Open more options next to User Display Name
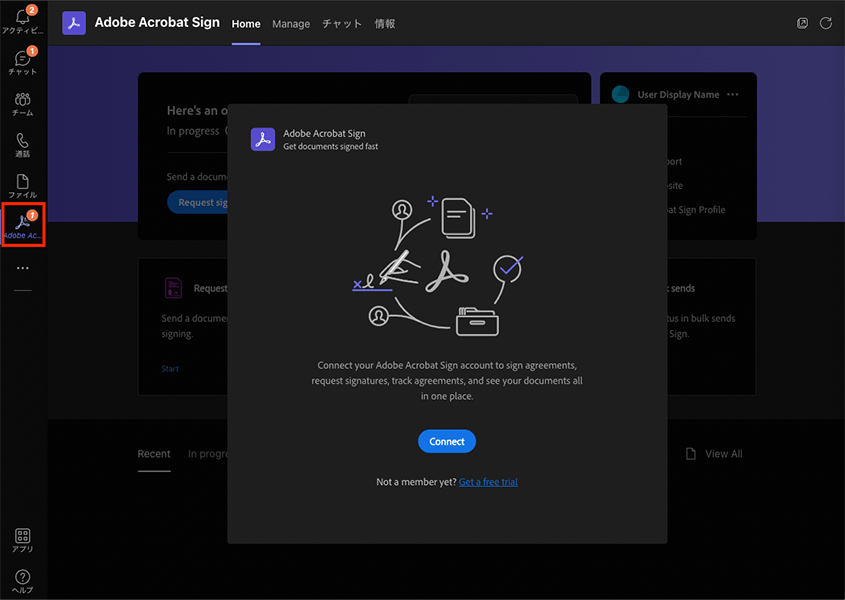Viewport: 845px width, 600px height. [x=732, y=94]
